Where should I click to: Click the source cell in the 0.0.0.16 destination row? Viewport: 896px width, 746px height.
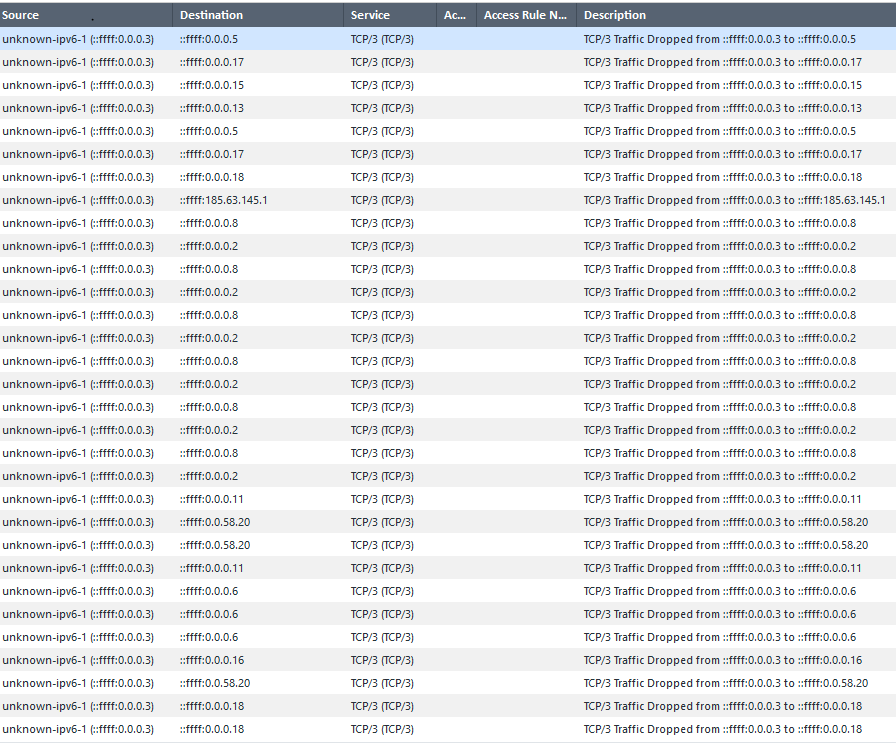pyautogui.click(x=78, y=660)
